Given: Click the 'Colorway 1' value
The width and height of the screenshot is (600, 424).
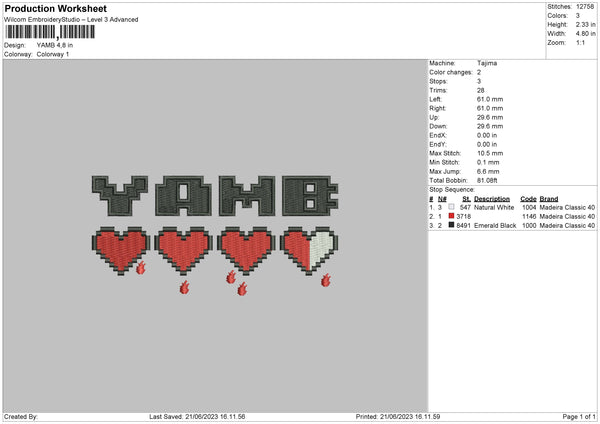Looking at the screenshot, I should click(x=53, y=54).
